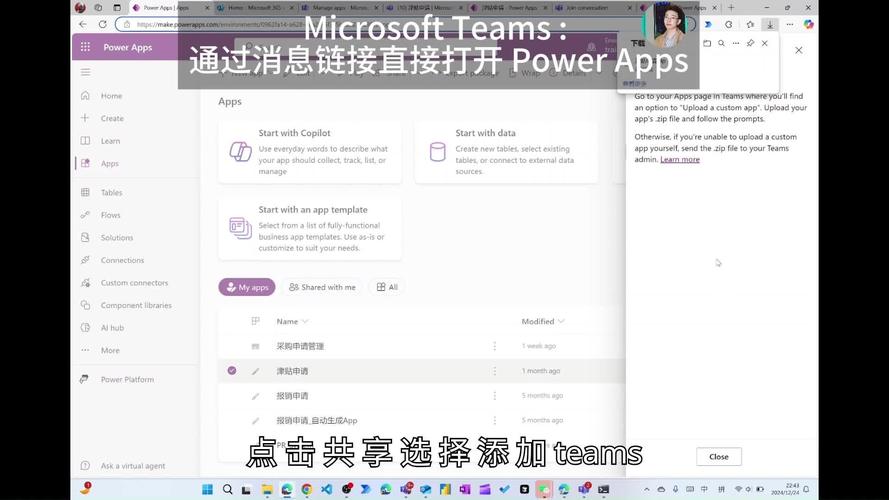Image resolution: width=889 pixels, height=500 pixels.
Task: Choose the Start with an app template card
Action: (x=310, y=228)
